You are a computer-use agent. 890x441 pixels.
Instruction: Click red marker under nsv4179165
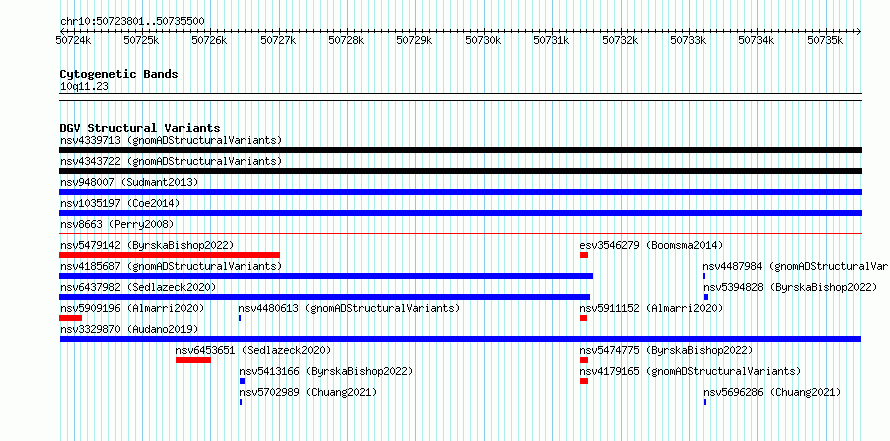coord(584,381)
